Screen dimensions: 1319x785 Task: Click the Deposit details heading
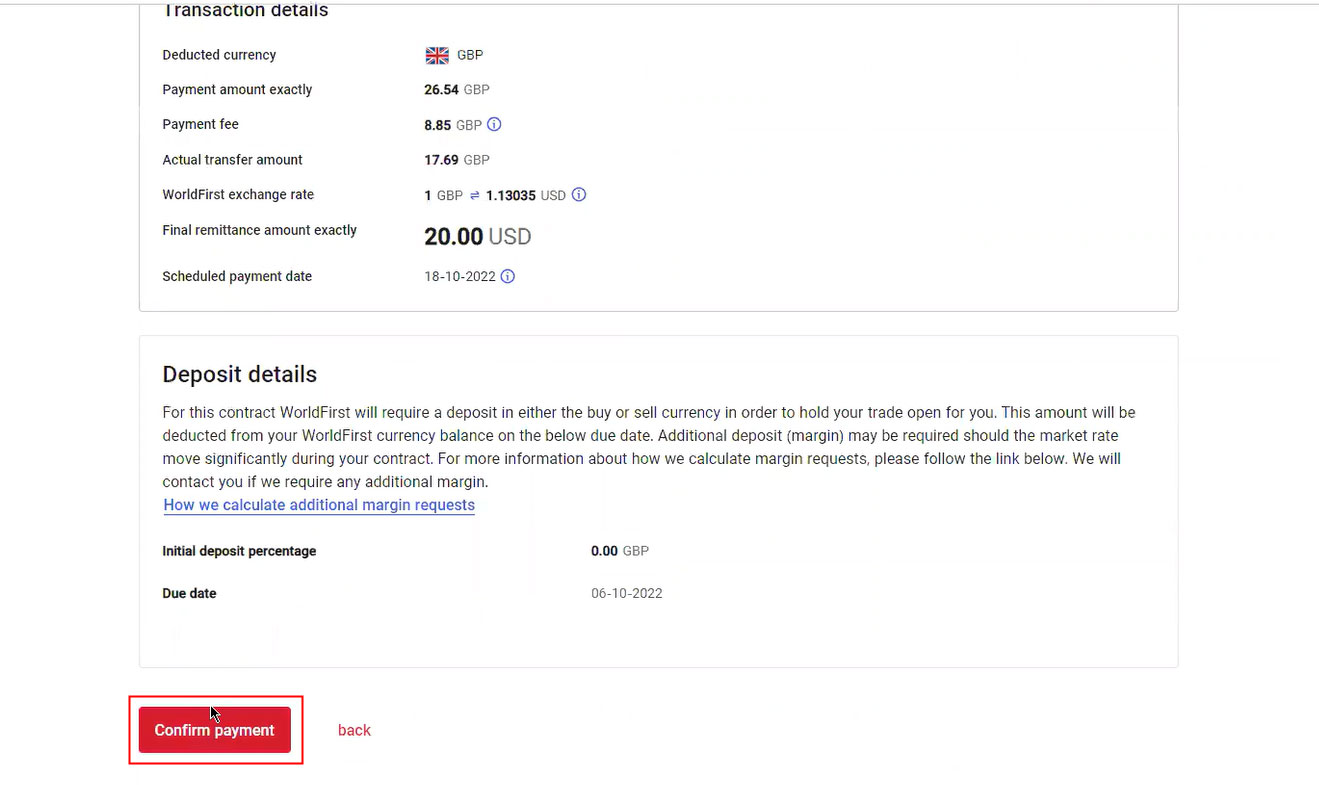pyautogui.click(x=239, y=374)
